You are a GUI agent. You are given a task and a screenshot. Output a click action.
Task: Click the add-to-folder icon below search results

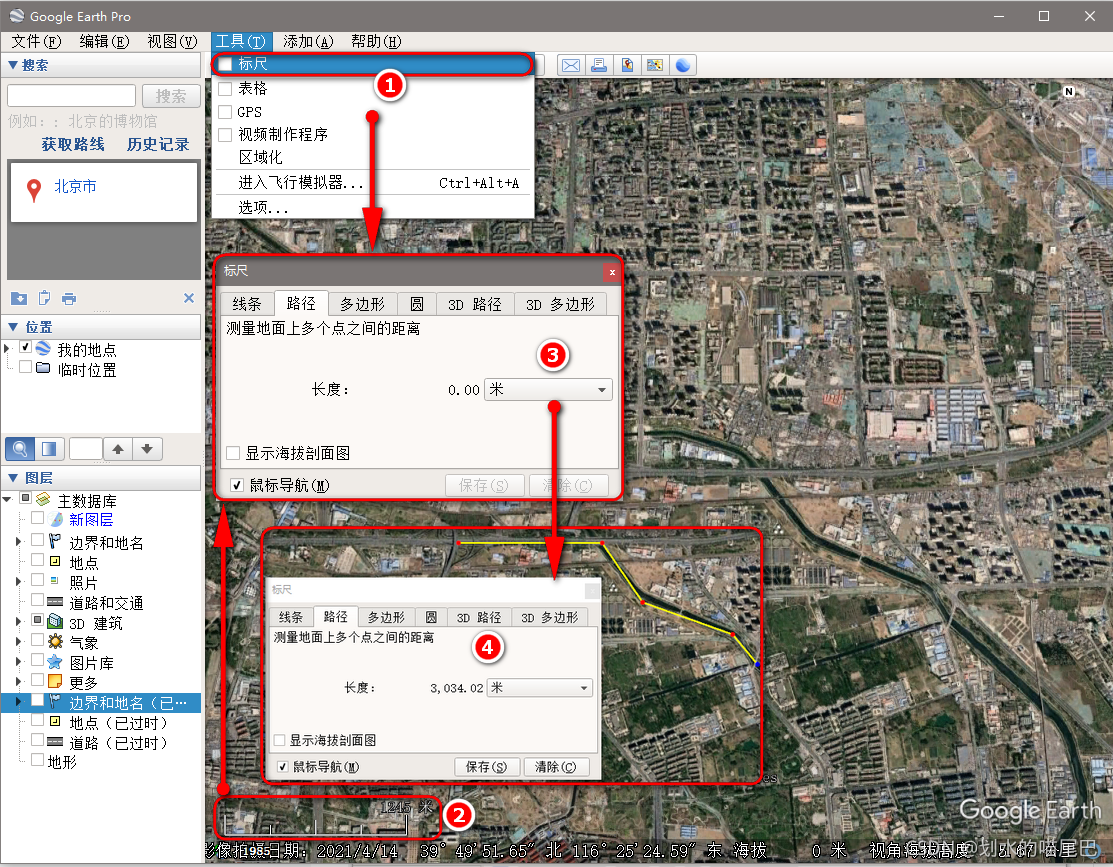(x=19, y=298)
